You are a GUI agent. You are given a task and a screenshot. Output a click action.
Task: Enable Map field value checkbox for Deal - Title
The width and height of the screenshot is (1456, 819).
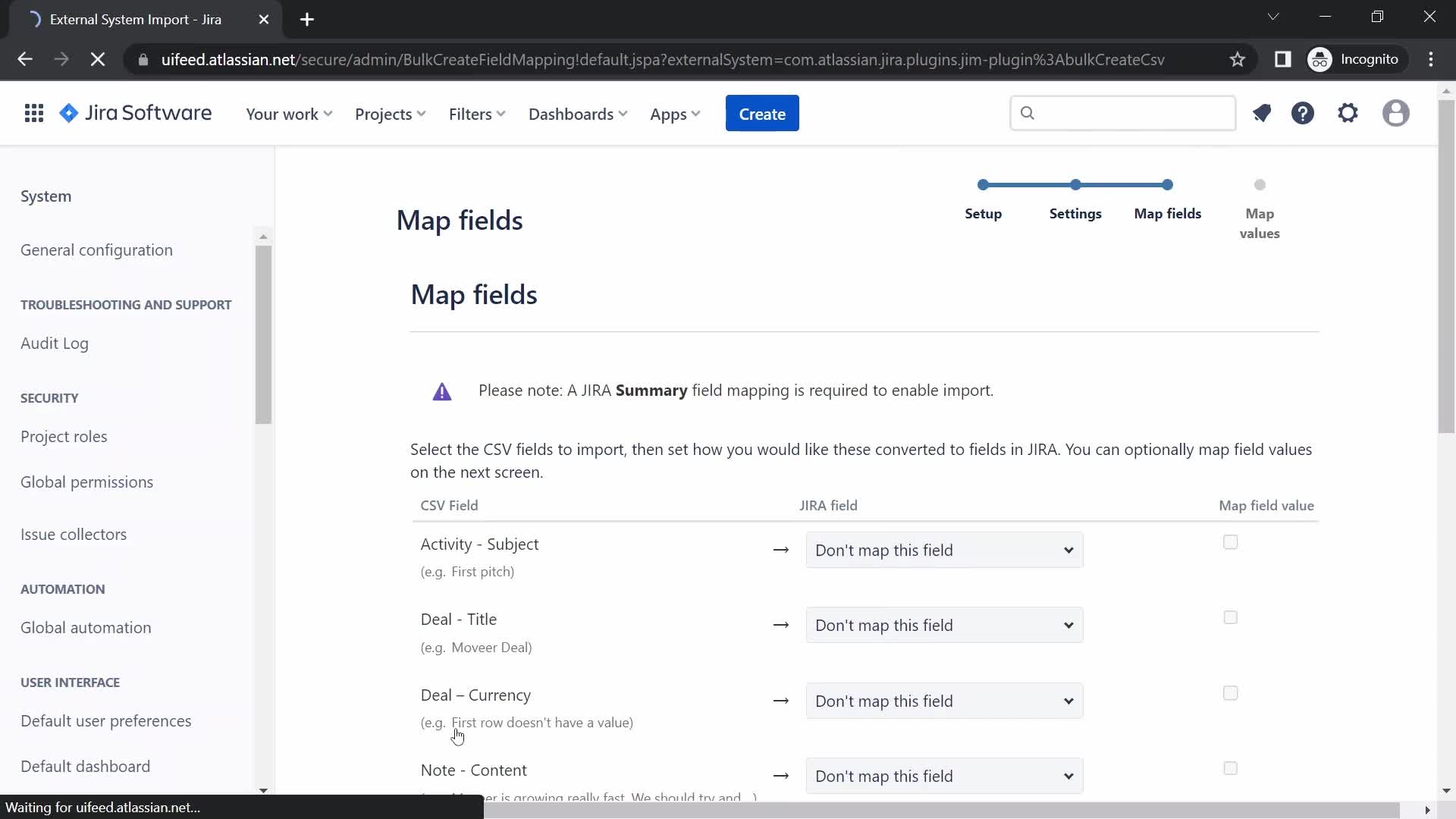[1231, 618]
